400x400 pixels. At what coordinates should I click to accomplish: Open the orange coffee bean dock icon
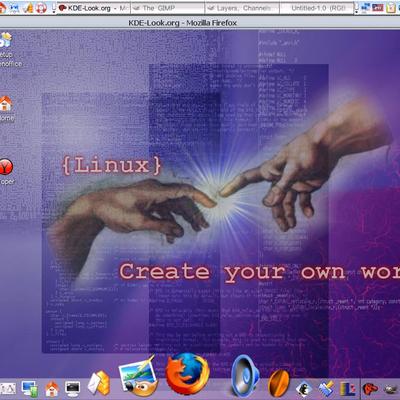pos(279,383)
